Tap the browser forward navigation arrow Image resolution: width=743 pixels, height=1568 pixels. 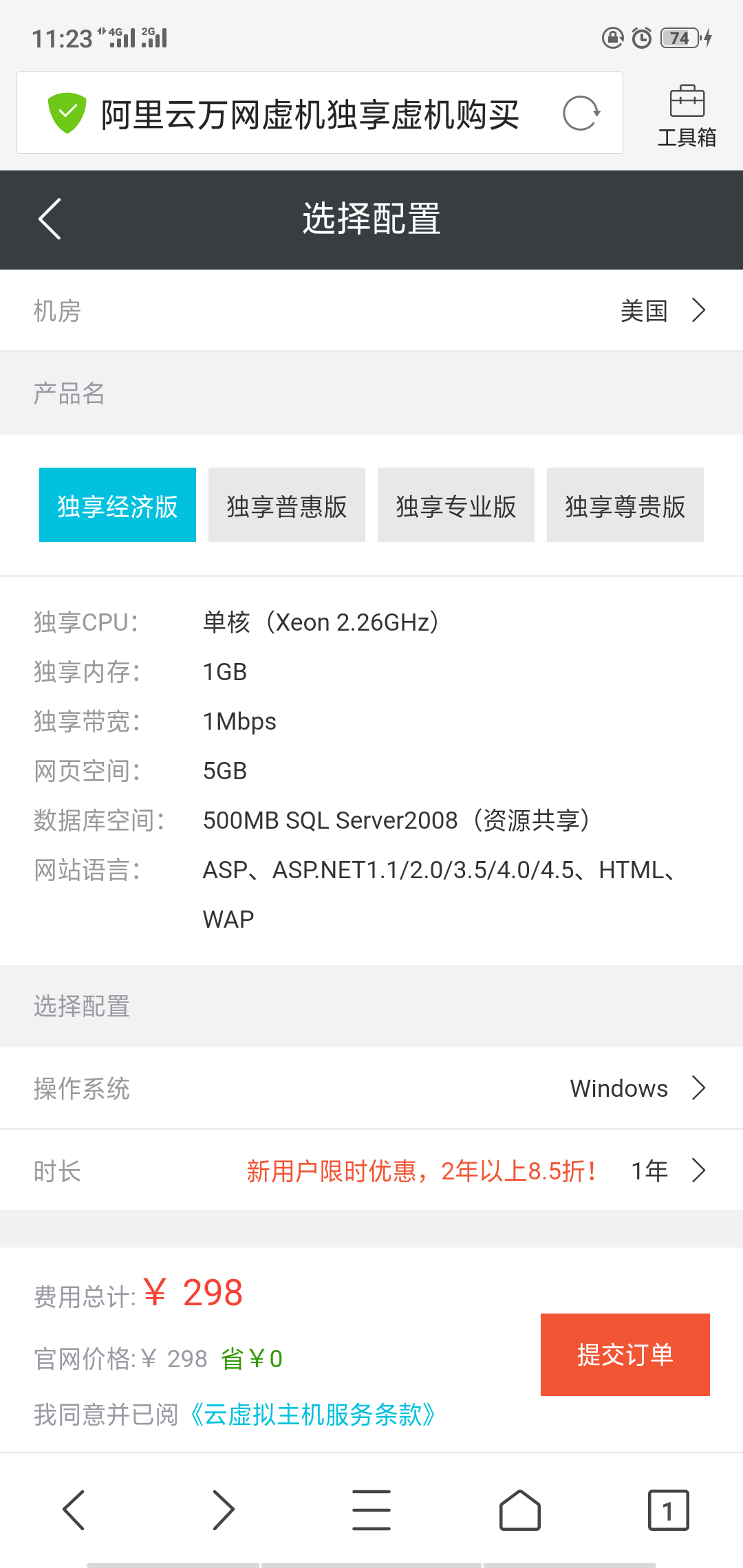click(223, 1510)
